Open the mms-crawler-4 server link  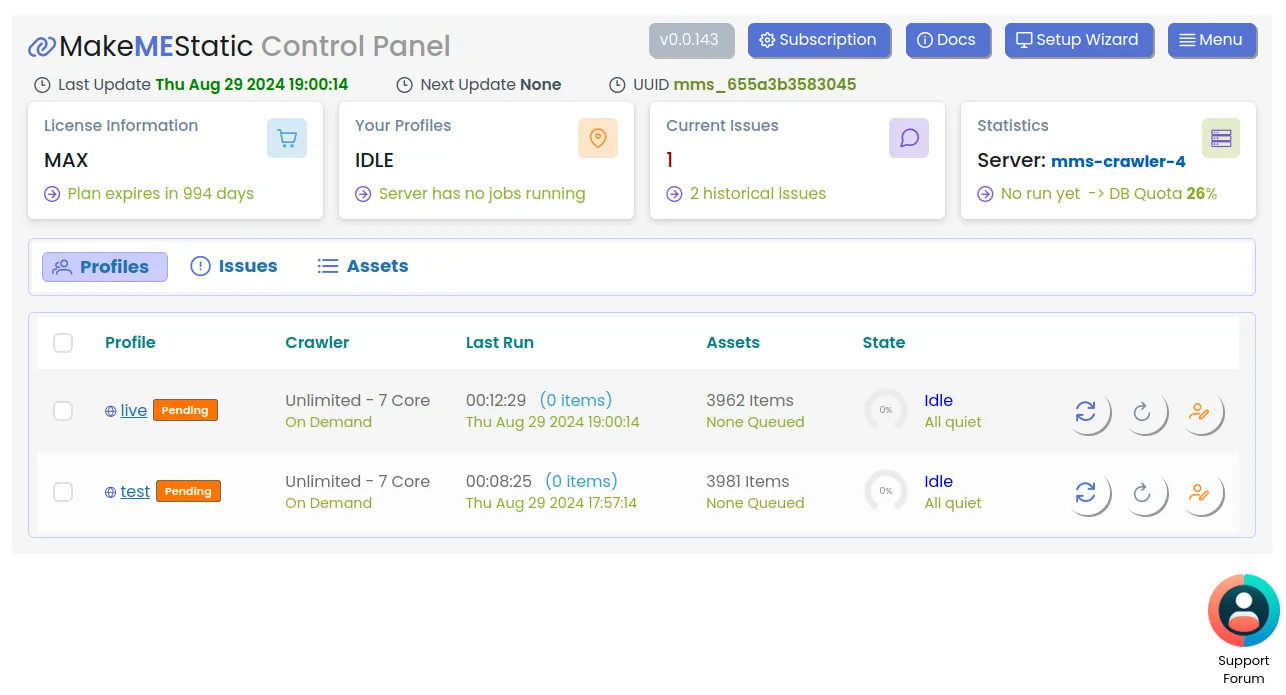(x=1118, y=161)
